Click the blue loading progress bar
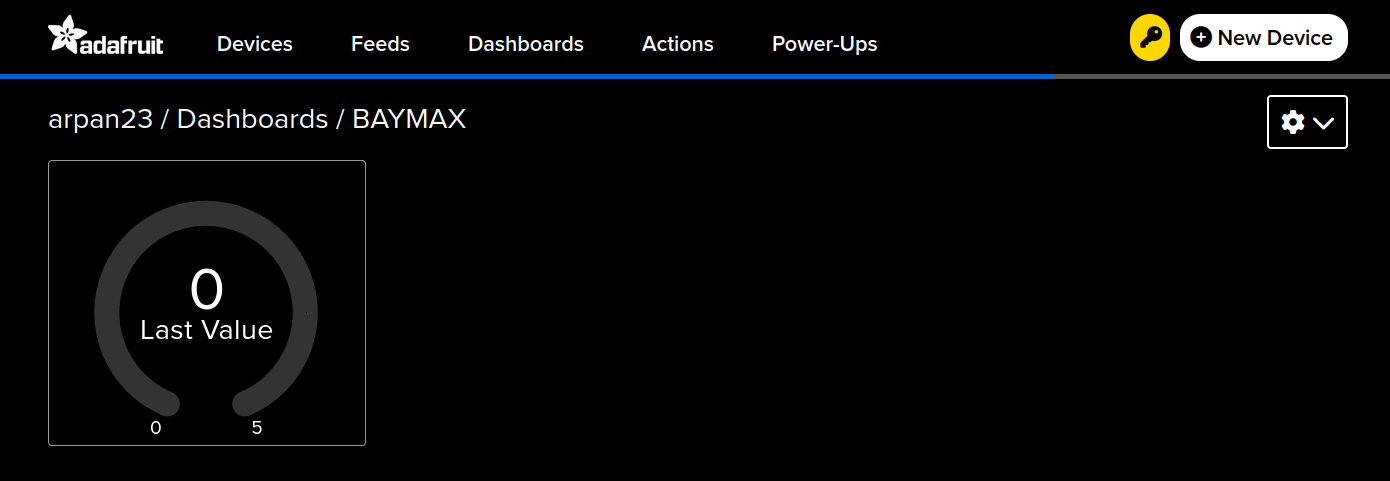The height and width of the screenshot is (481, 1390). point(526,76)
